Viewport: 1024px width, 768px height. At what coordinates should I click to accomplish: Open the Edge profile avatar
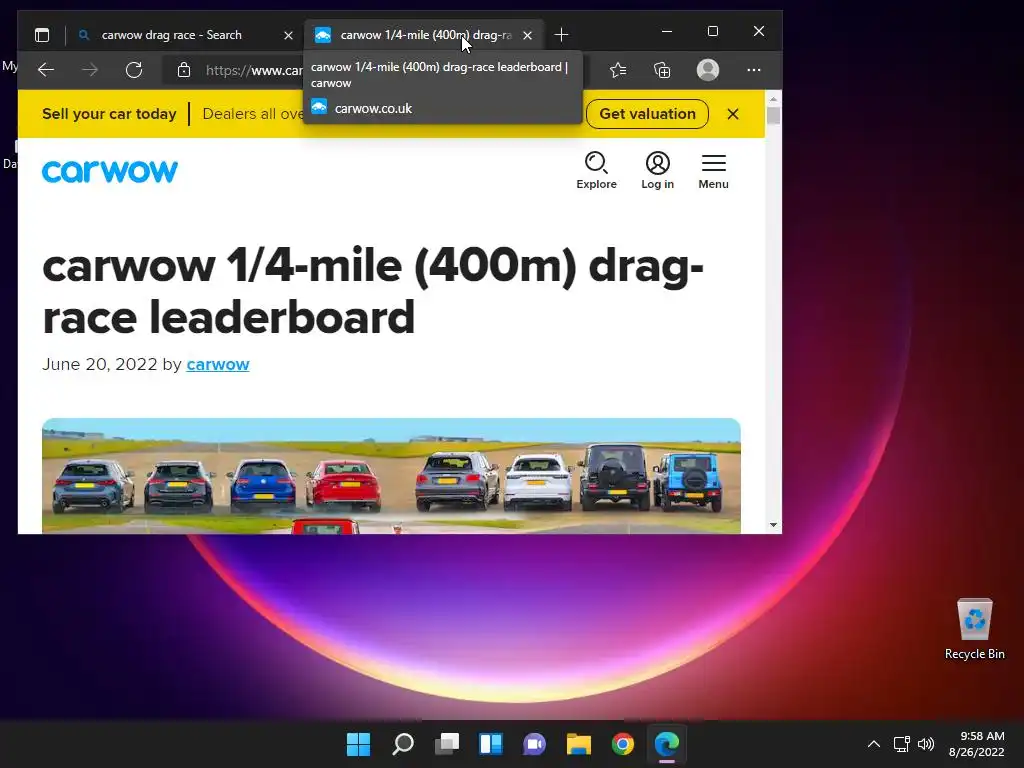708,70
